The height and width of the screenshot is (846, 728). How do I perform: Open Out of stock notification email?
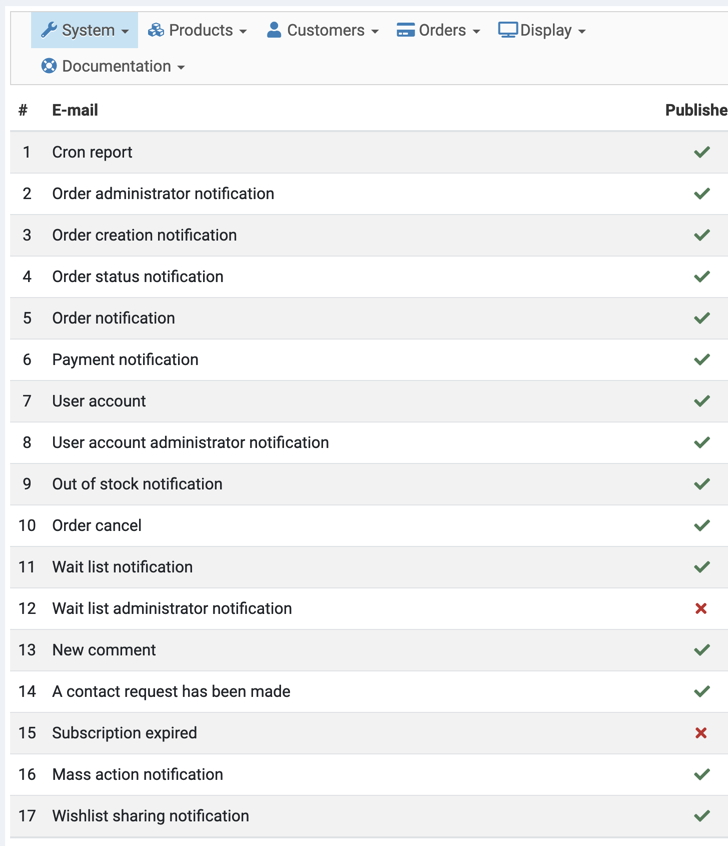pyautogui.click(x=137, y=484)
